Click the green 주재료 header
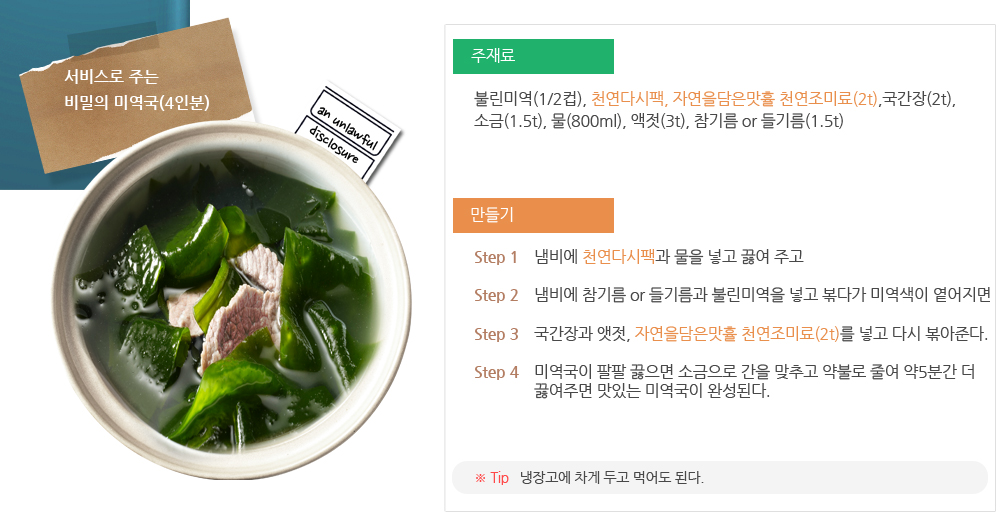The width and height of the screenshot is (1000, 513). click(x=532, y=57)
